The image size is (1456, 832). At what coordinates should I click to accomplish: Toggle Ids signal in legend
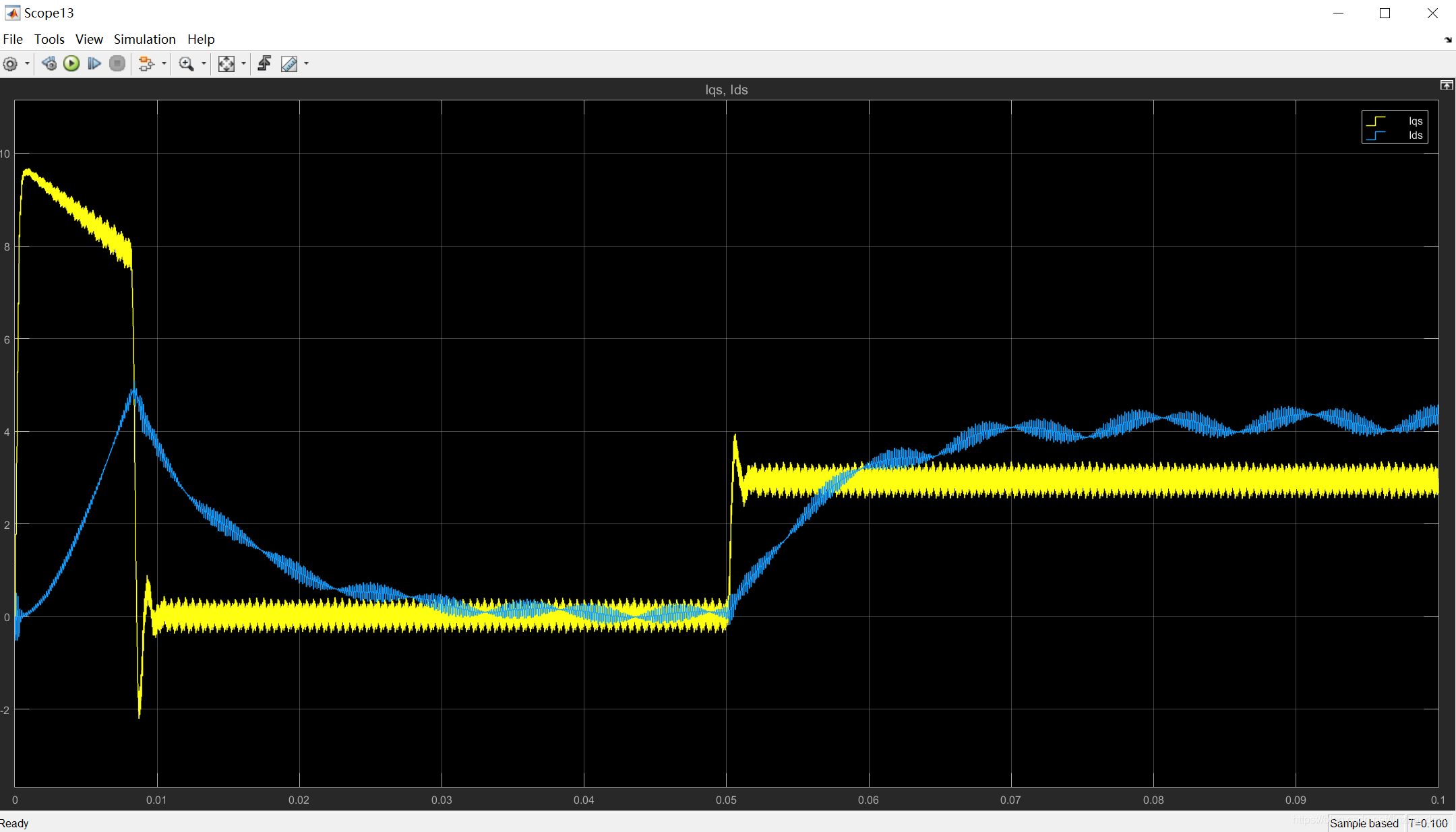(x=1395, y=135)
